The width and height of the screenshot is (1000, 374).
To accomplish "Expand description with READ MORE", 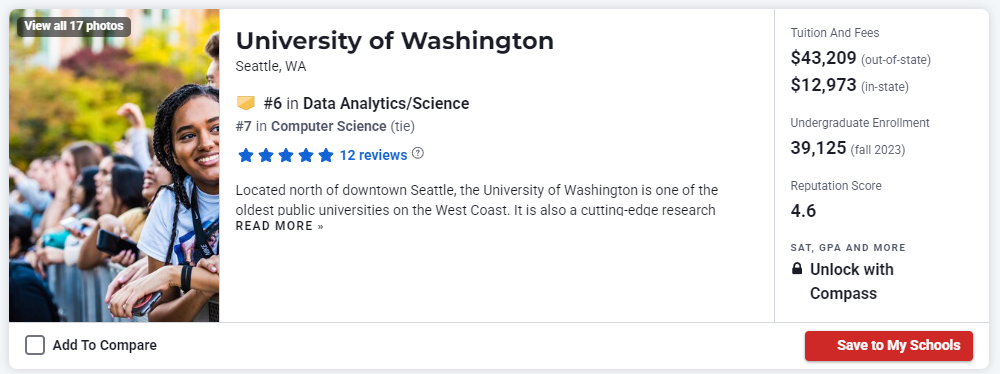I will [x=279, y=226].
